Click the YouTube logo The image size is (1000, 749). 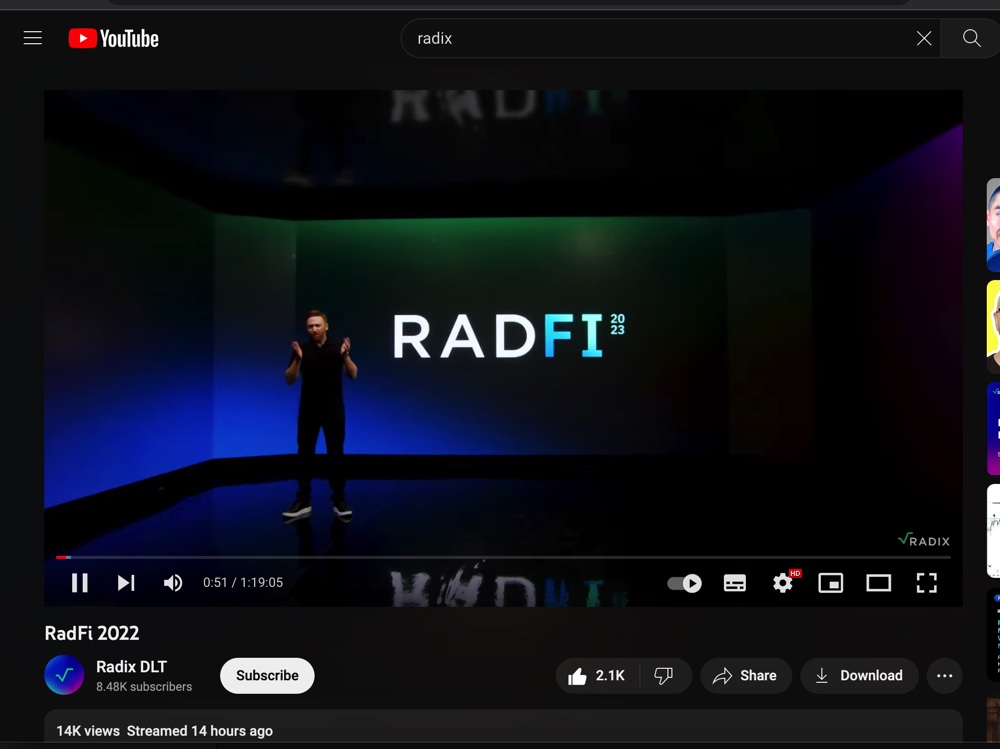pos(113,38)
